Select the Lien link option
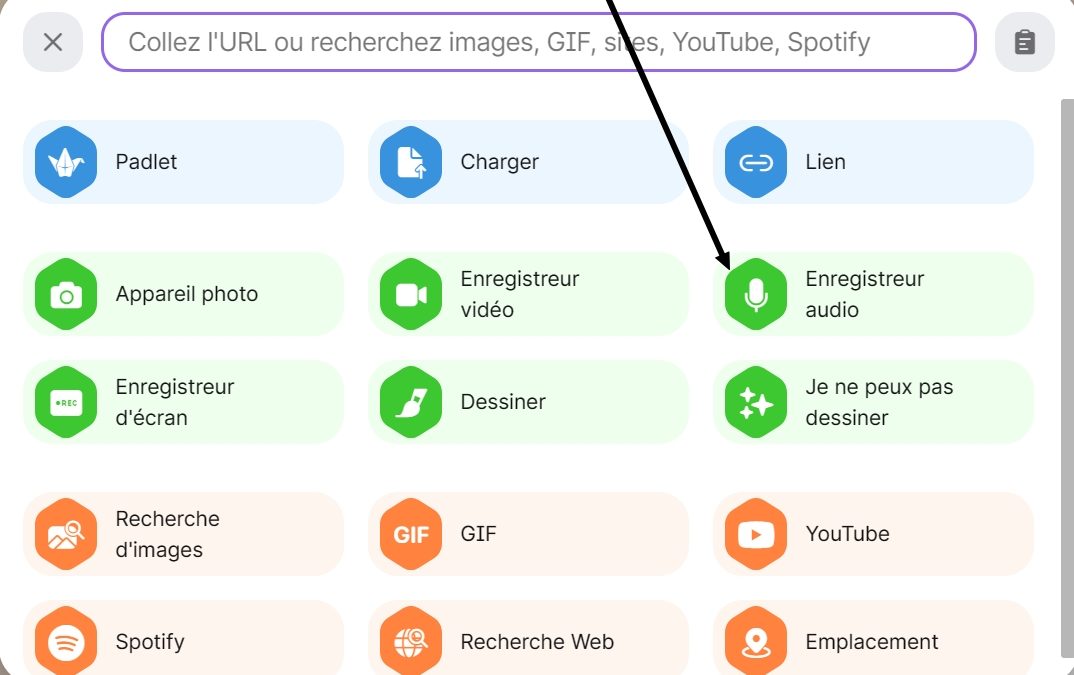 click(873, 162)
